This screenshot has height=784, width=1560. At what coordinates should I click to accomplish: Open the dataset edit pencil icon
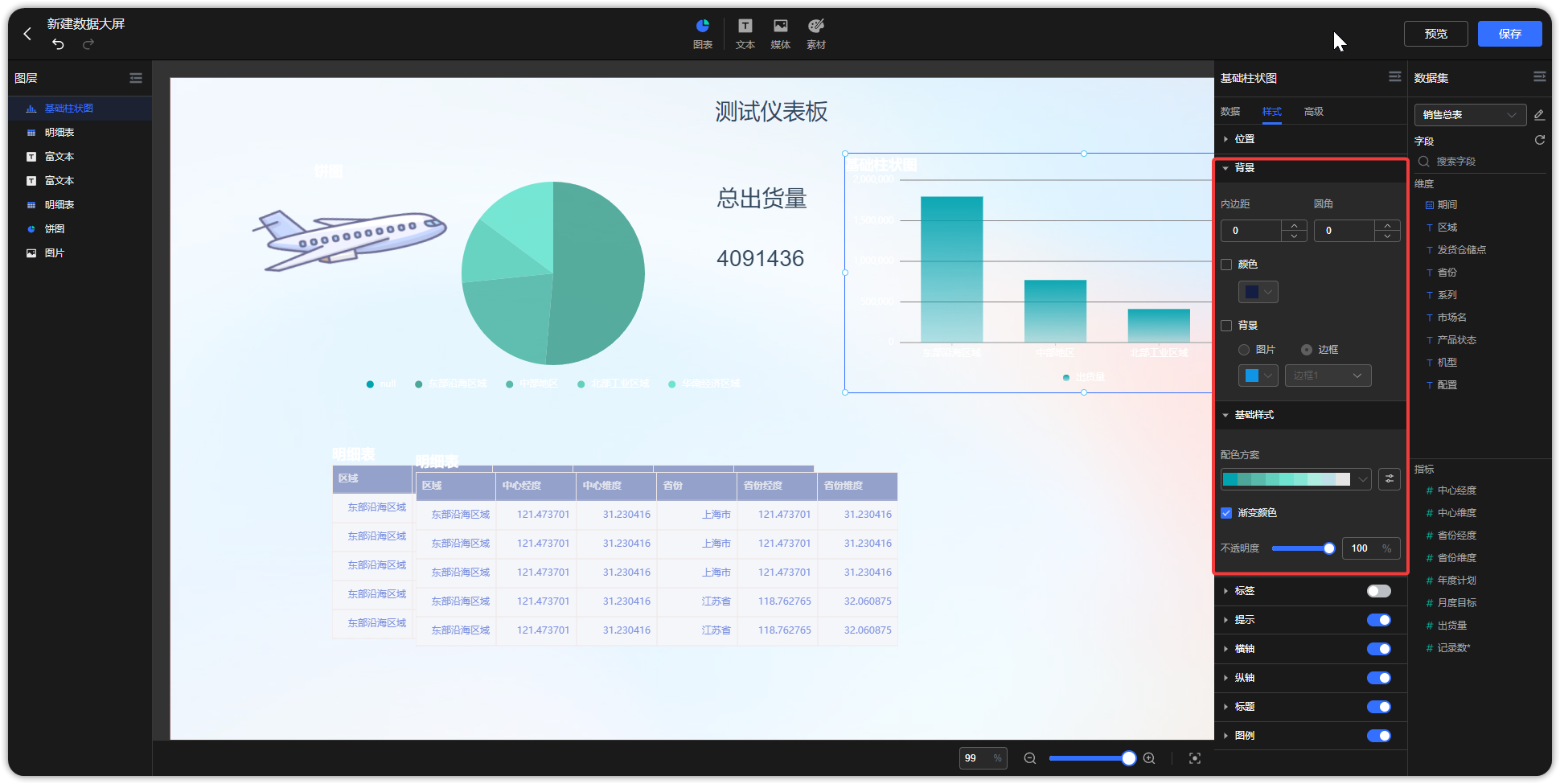[x=1540, y=115]
